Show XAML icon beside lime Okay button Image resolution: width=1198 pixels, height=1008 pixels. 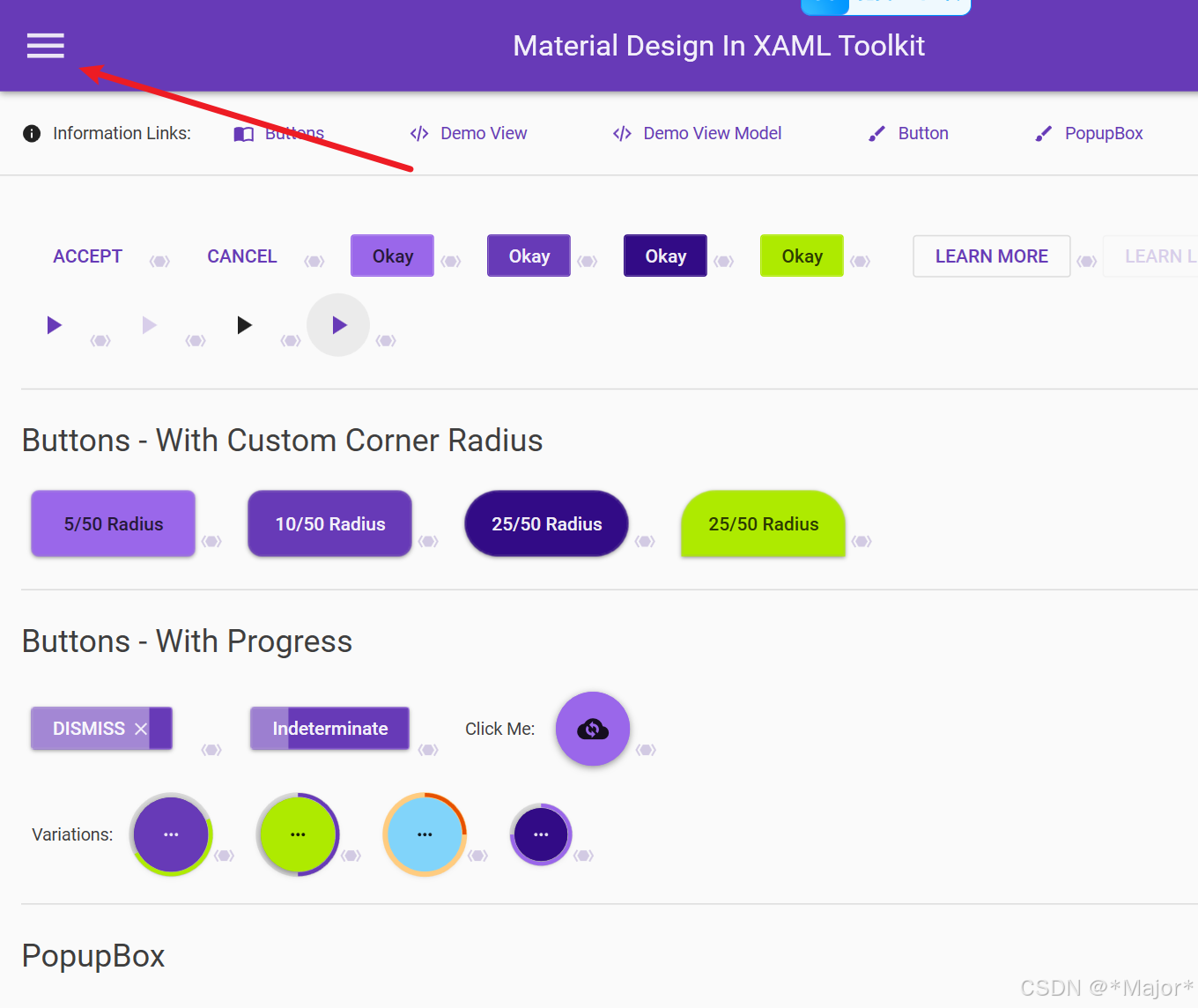point(861,262)
